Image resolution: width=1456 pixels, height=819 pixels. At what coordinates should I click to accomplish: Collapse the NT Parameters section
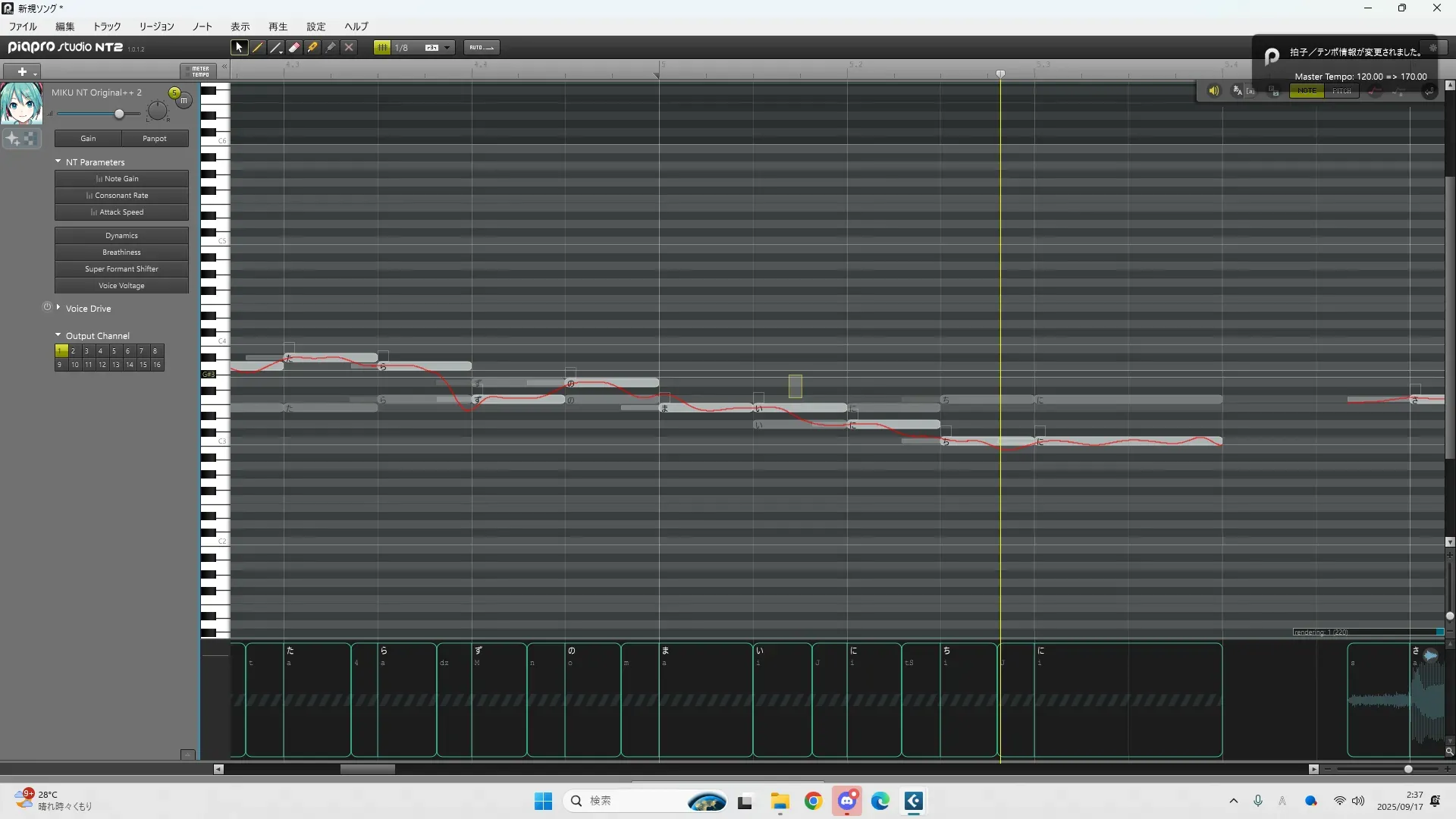coord(58,162)
